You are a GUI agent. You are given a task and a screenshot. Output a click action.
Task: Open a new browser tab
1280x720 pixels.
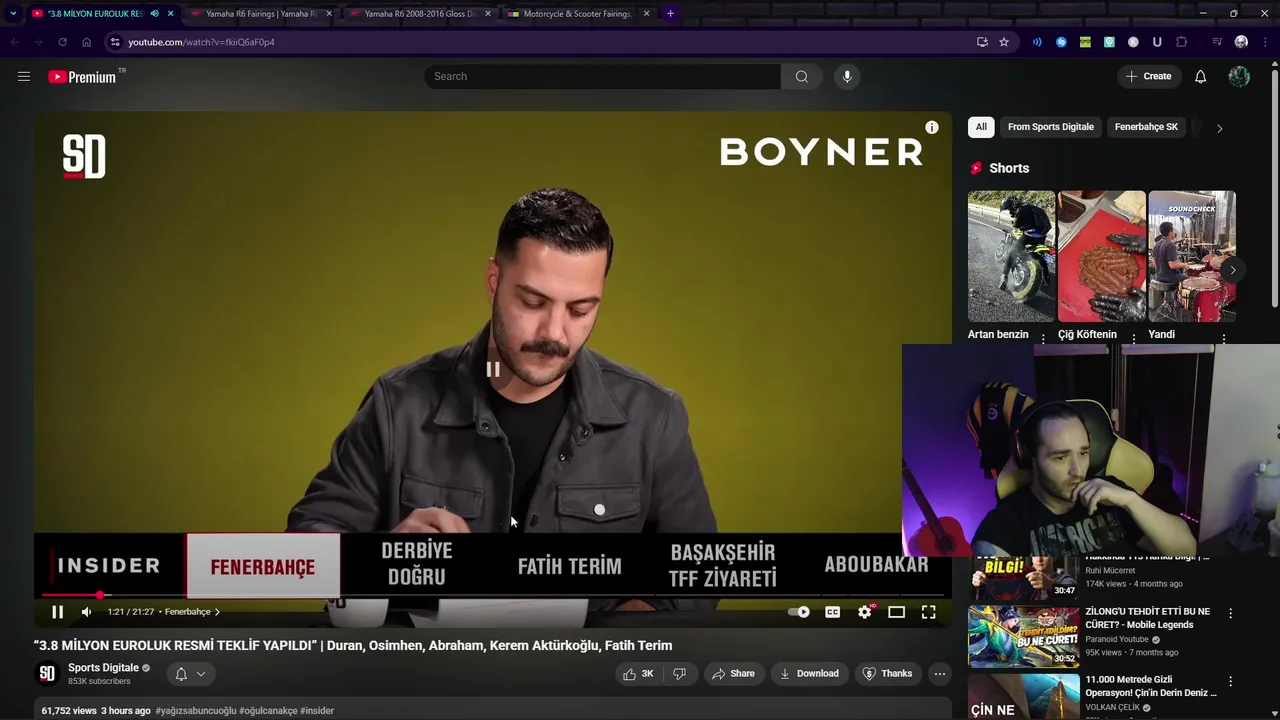point(670,14)
